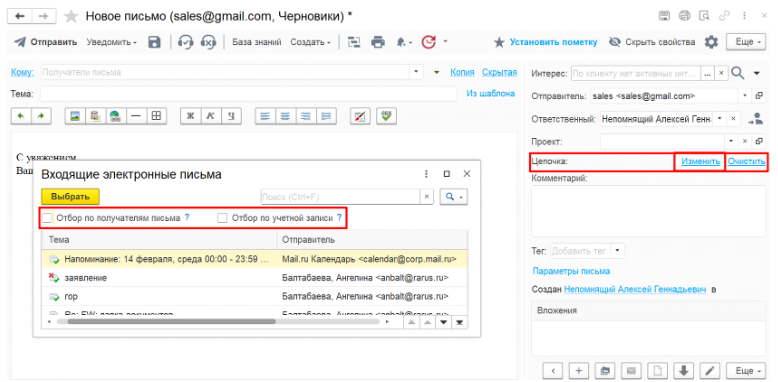Open База знаний
Viewport: 778px width, 382px height.
tap(257, 42)
